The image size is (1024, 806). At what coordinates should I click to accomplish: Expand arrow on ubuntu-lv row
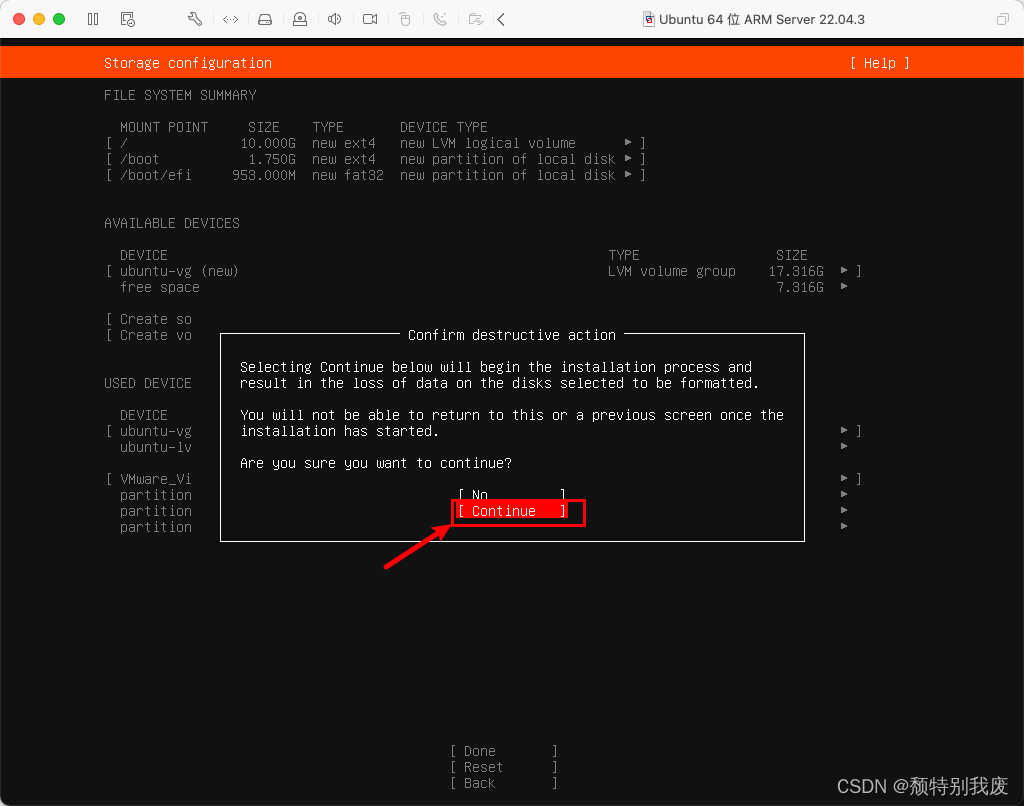click(x=844, y=447)
